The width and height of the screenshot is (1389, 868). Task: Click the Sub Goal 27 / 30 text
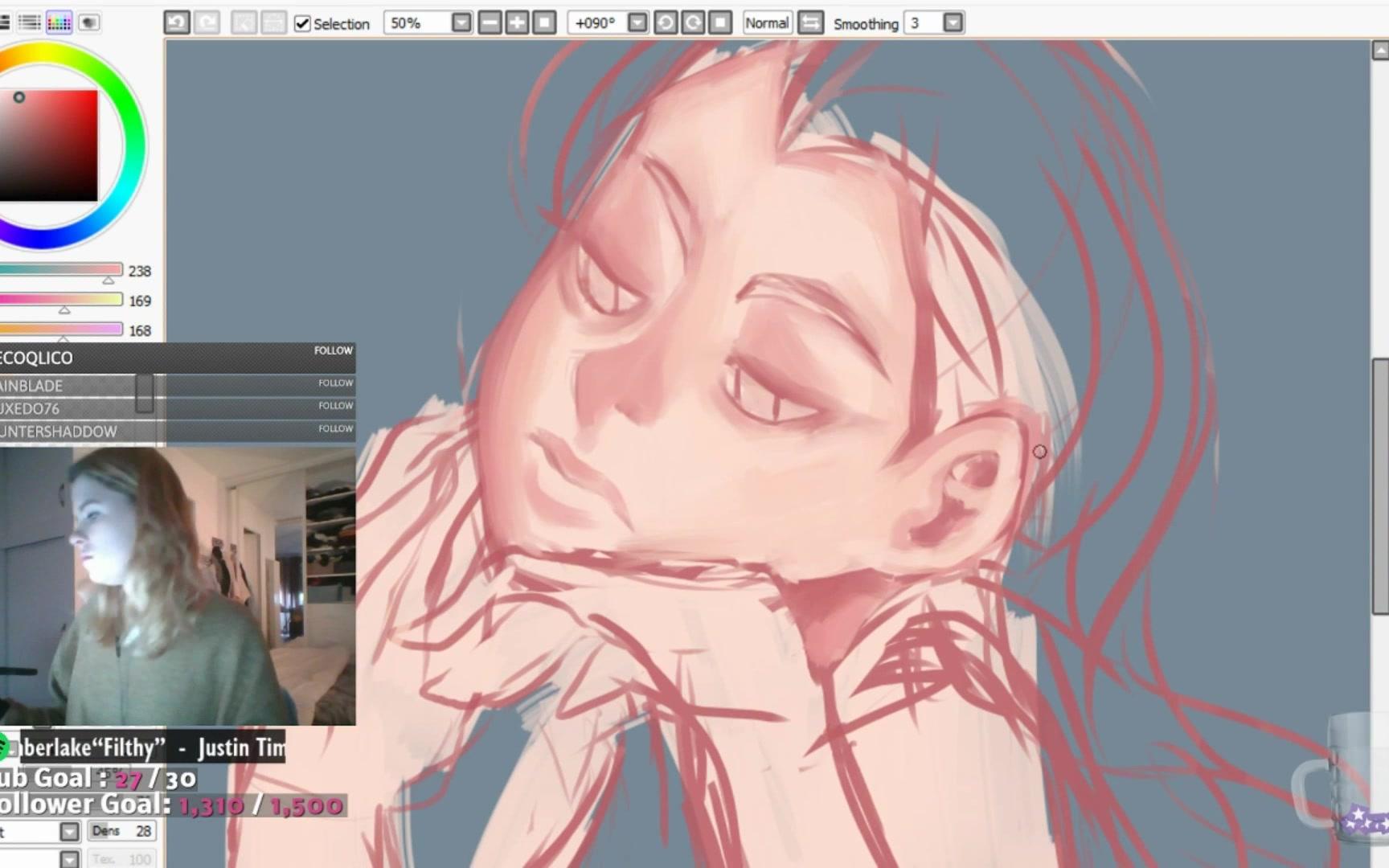[x=97, y=778]
